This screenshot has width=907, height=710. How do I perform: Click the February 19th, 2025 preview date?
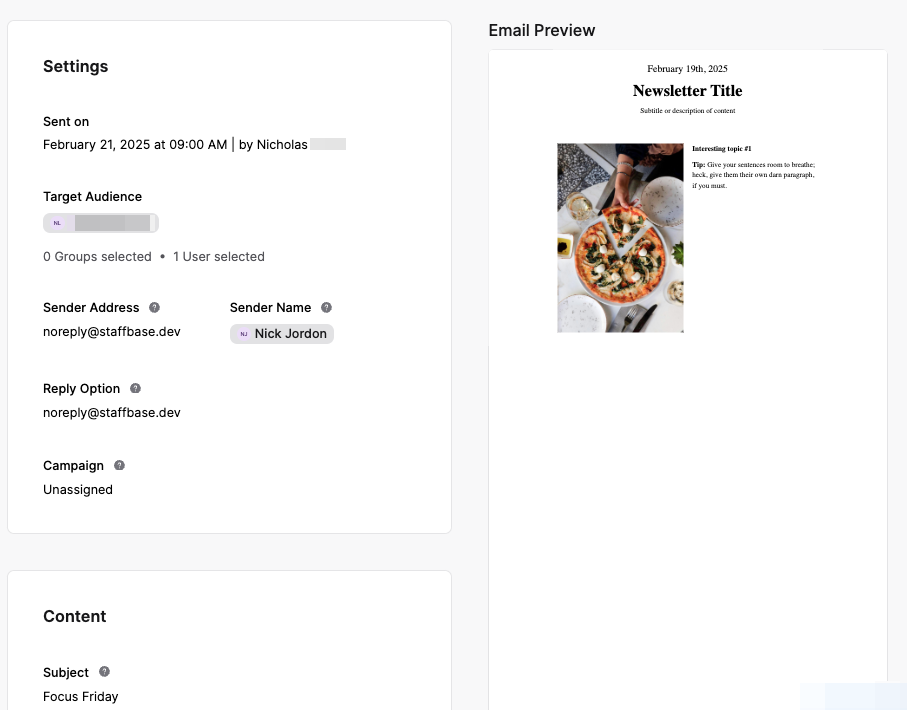pos(687,69)
